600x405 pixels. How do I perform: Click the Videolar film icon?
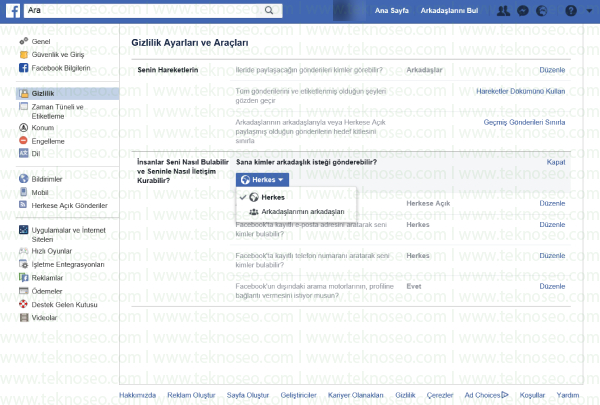pos(24,317)
